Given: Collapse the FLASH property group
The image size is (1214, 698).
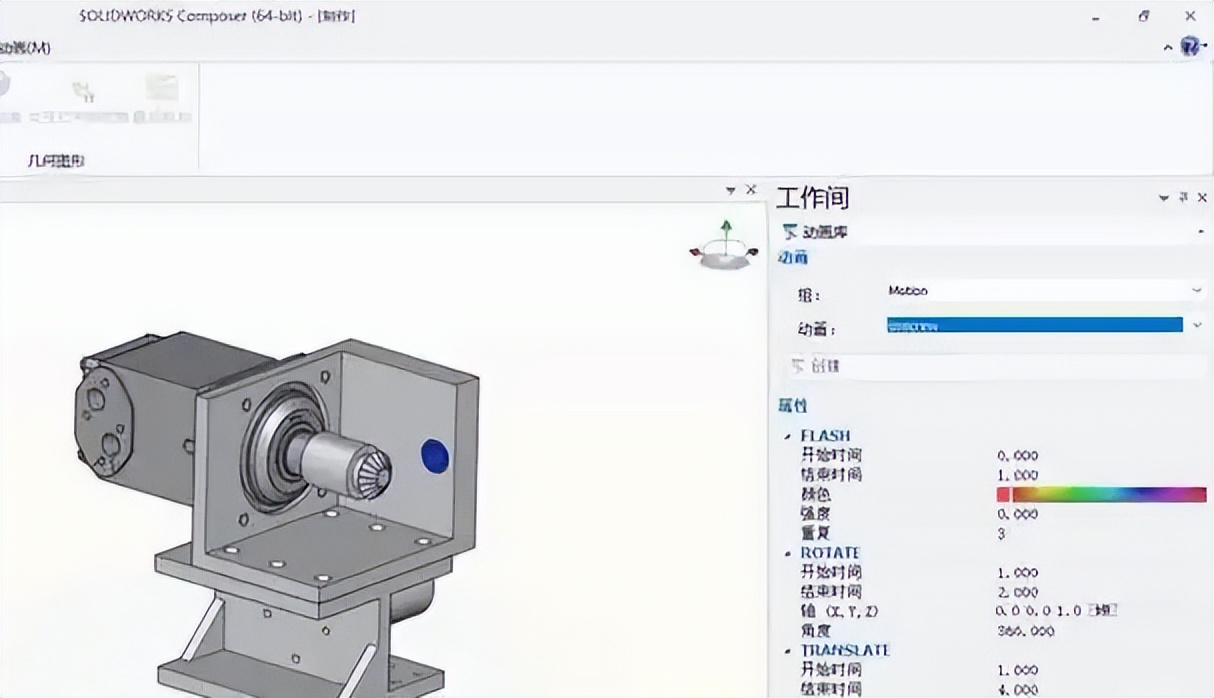Looking at the screenshot, I should pyautogui.click(x=788, y=437).
